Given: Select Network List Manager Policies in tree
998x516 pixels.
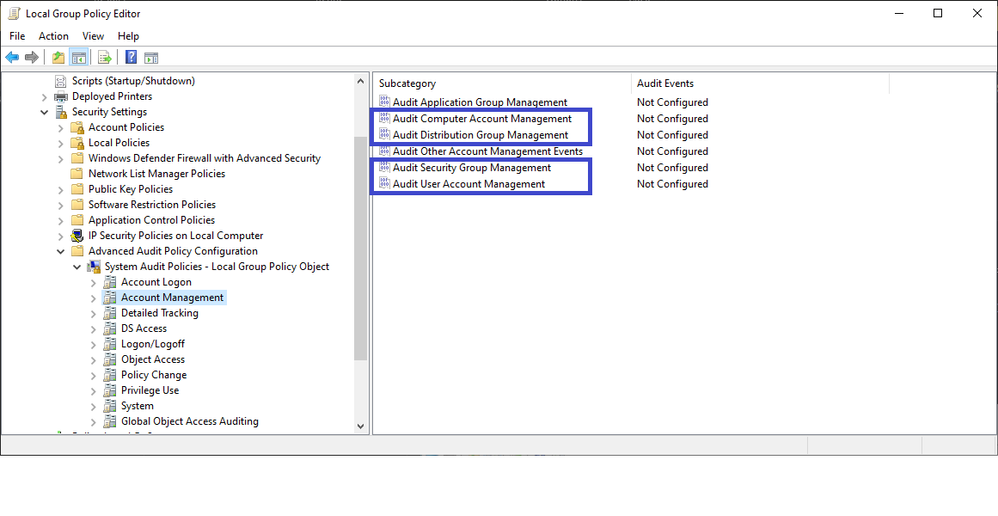Looking at the screenshot, I should point(157,174).
